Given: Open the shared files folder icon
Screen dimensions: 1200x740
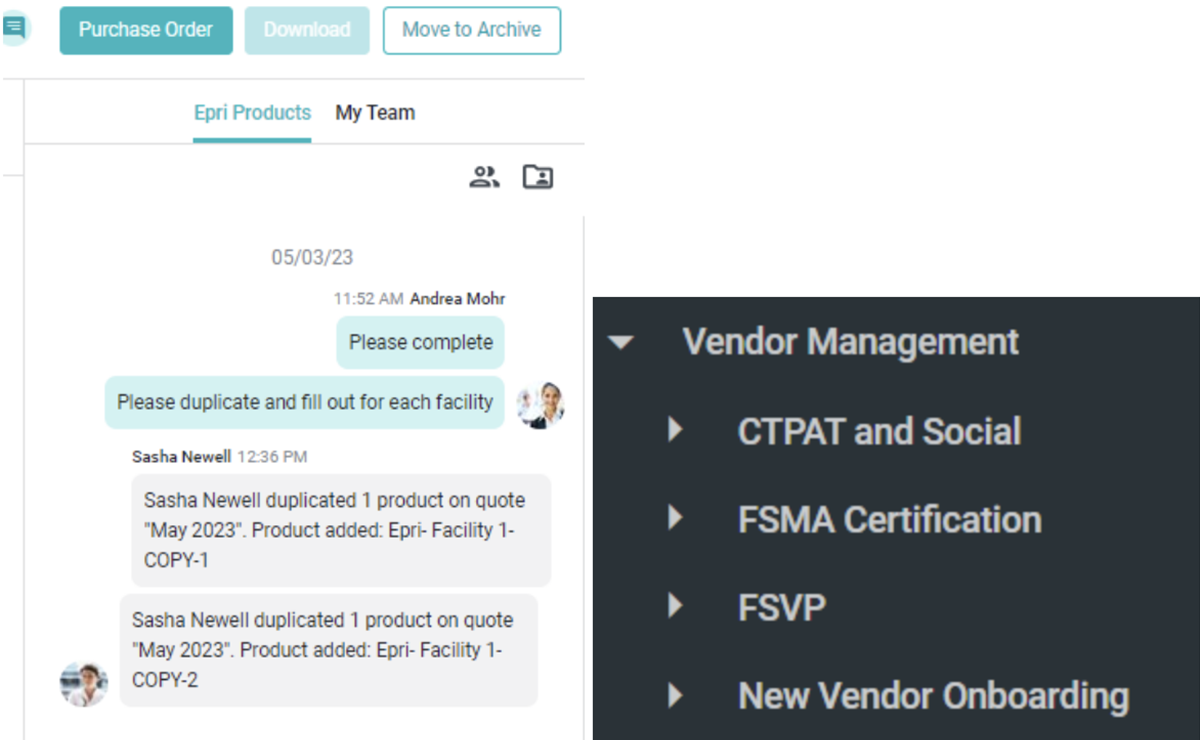Looking at the screenshot, I should 537,176.
